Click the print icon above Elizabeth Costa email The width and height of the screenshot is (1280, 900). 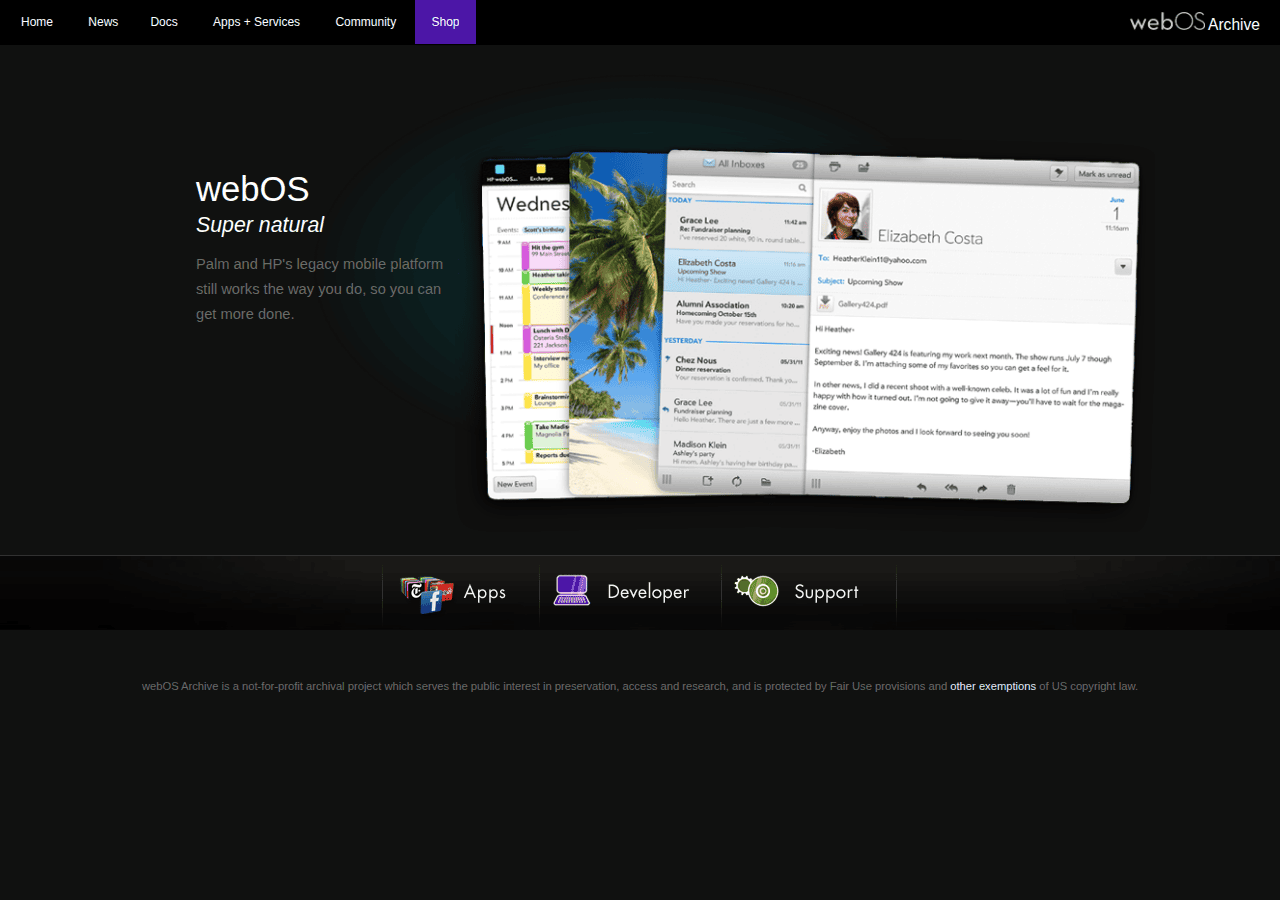click(835, 166)
